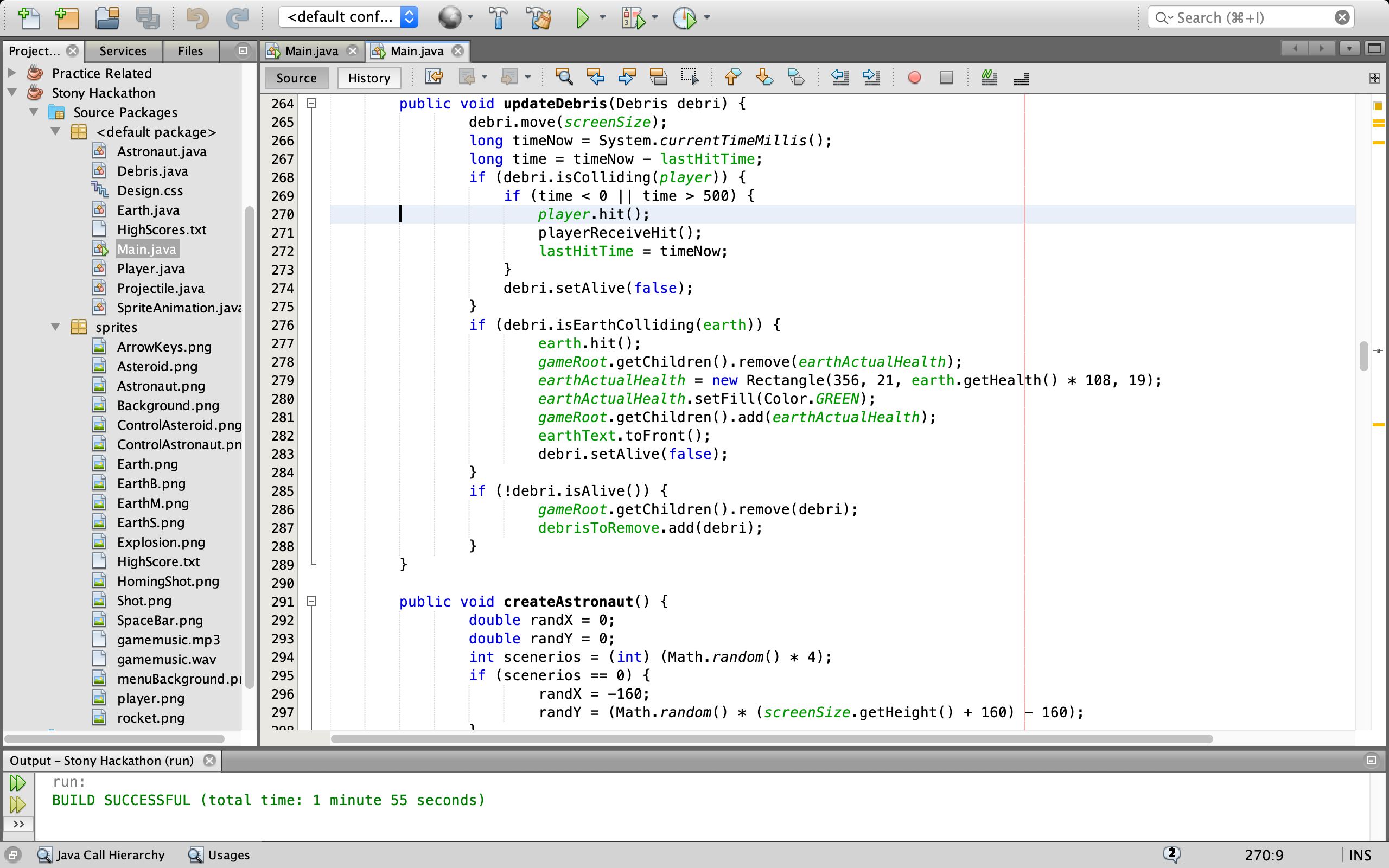Click the Save All toolbar icon
The image size is (1389, 868).
pyautogui.click(x=147, y=18)
